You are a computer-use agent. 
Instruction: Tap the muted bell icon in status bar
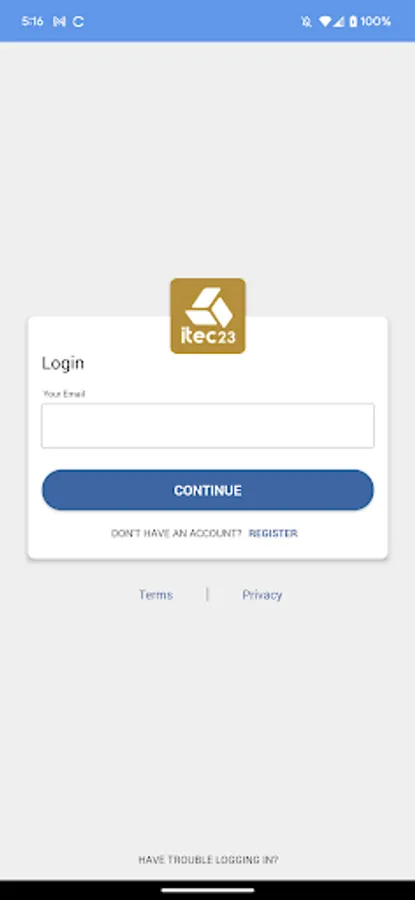pyautogui.click(x=307, y=22)
